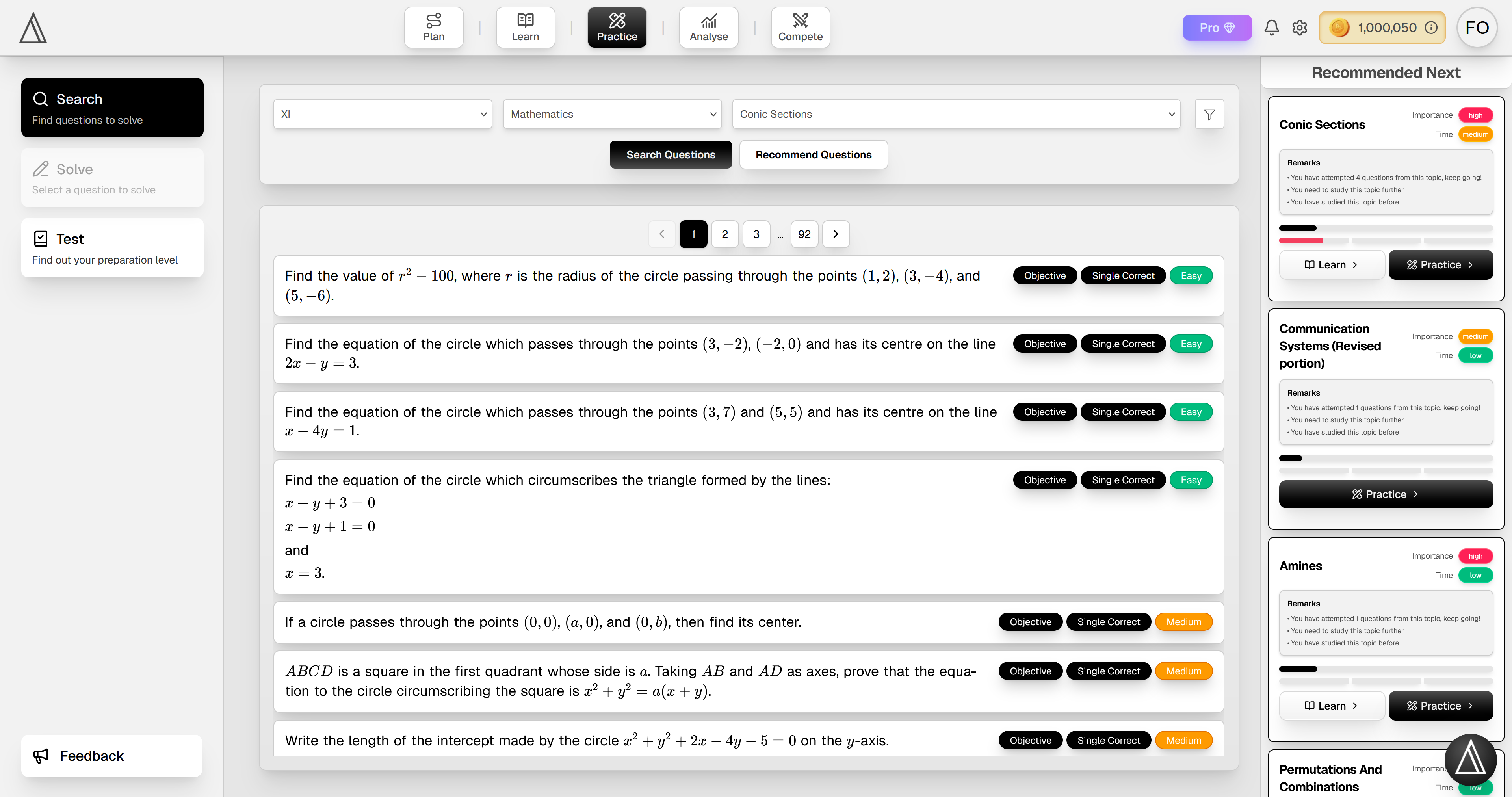1512x797 pixels.
Task: Click the Feedback megaphone icon
Action: [x=41, y=756]
